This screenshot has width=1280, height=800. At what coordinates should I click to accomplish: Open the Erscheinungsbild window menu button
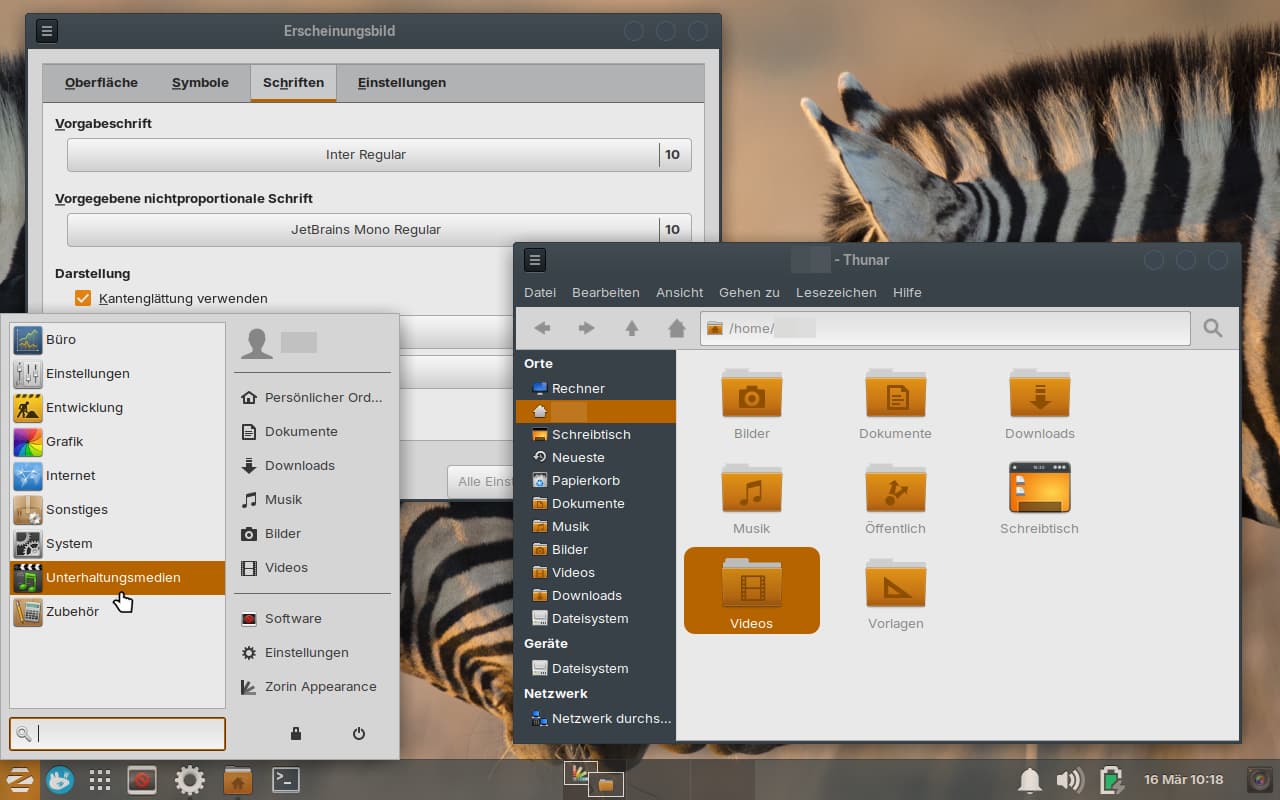click(x=47, y=31)
